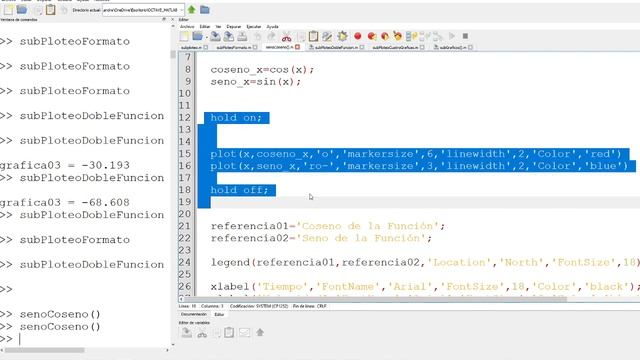Click the Save As icon in editor toolbar
Screen dimensions: 640x360
pyautogui.click(x=229, y=36)
